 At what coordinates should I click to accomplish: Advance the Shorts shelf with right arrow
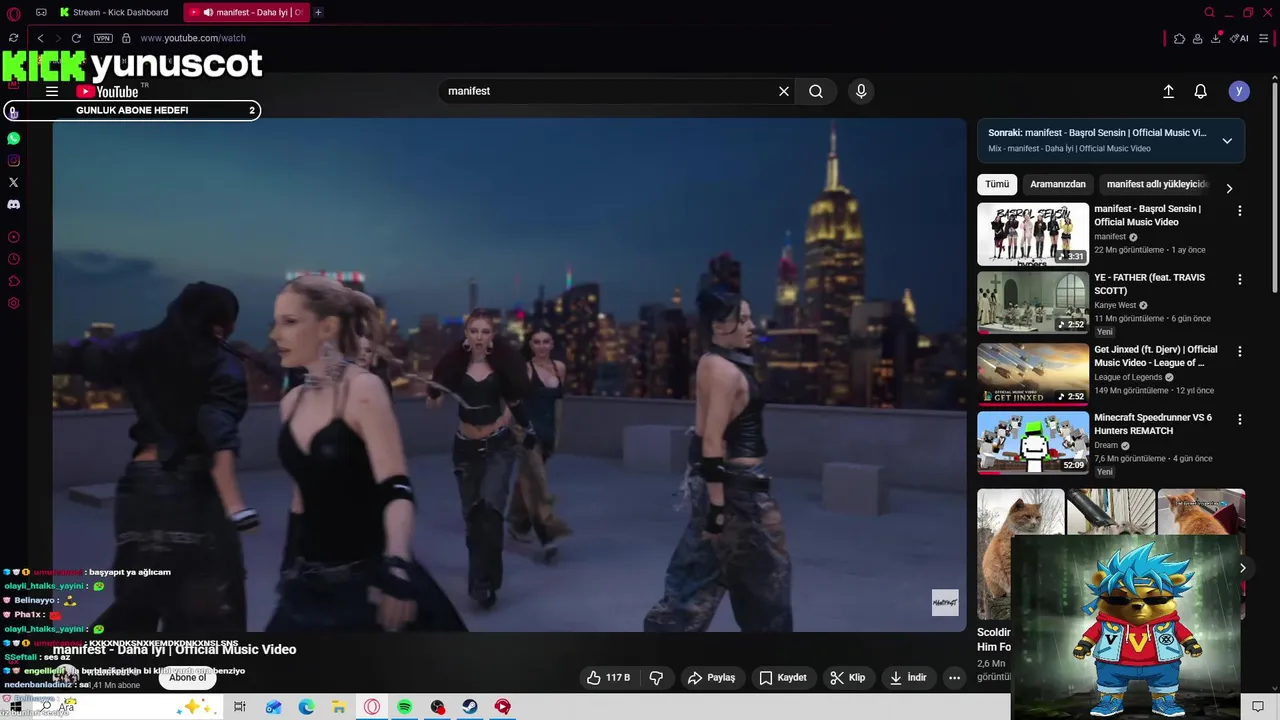(x=1242, y=568)
